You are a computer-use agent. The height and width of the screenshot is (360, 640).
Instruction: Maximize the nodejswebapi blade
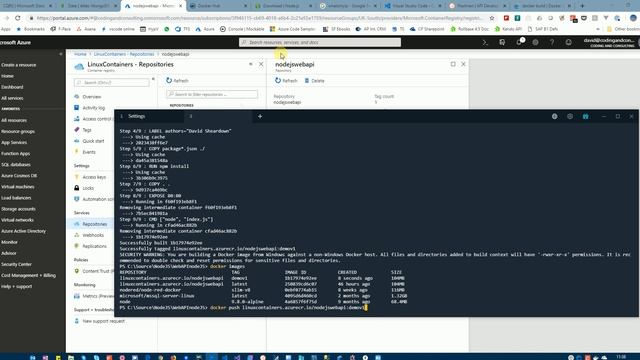pos(453,64)
